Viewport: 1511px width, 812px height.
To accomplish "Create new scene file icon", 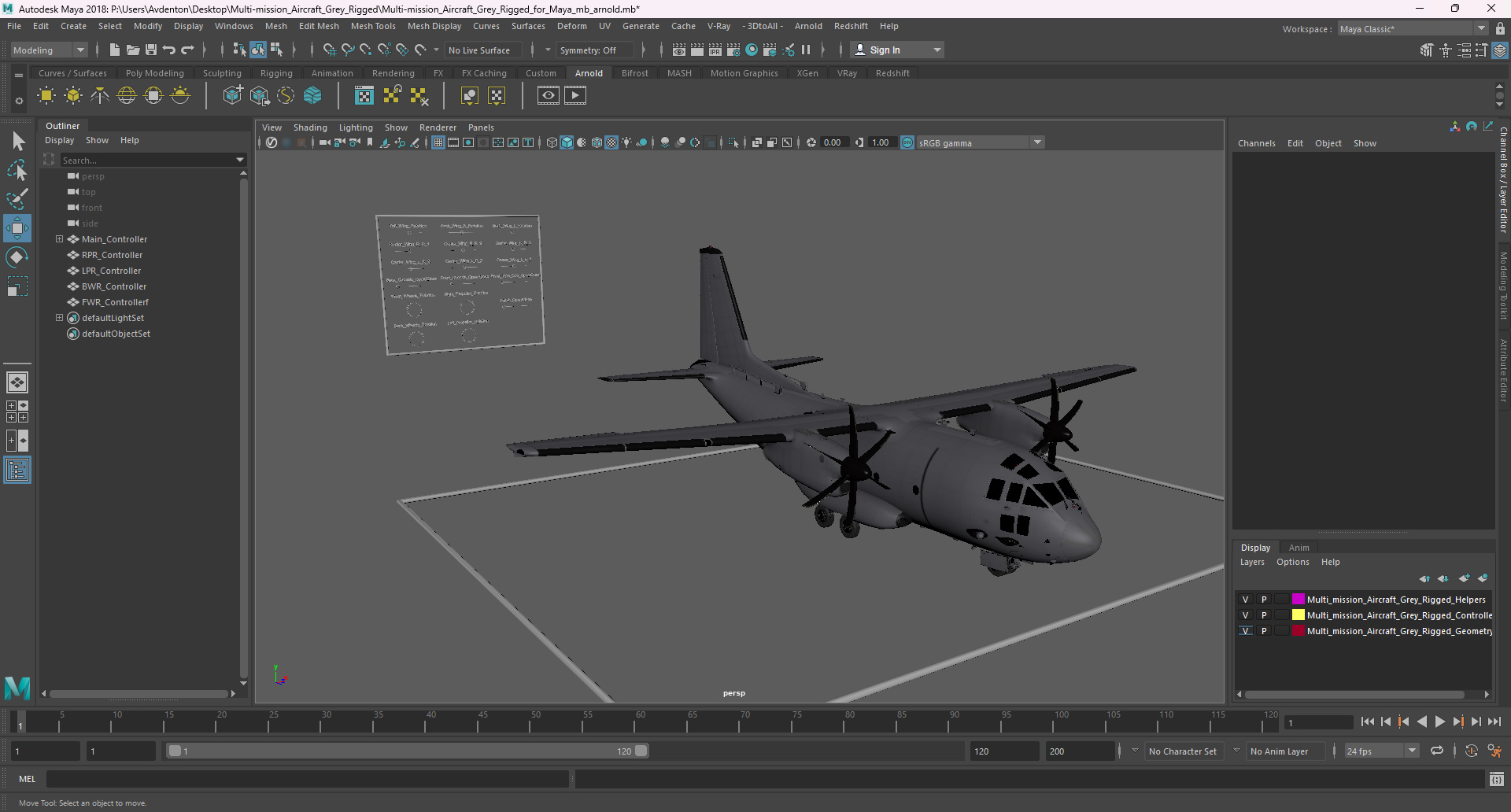I will (x=114, y=50).
